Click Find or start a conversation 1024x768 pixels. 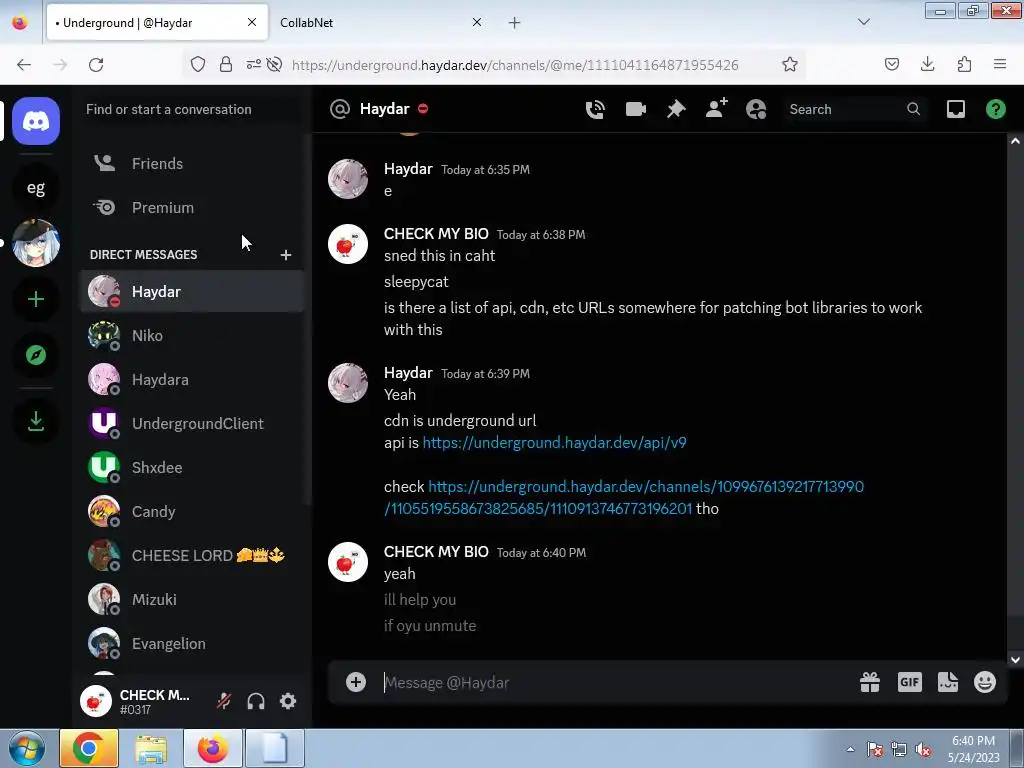192,109
